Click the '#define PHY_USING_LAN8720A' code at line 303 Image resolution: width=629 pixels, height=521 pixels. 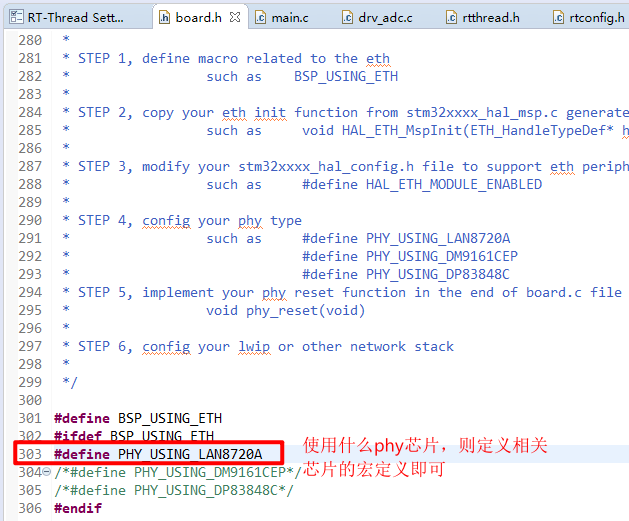[x=158, y=454]
